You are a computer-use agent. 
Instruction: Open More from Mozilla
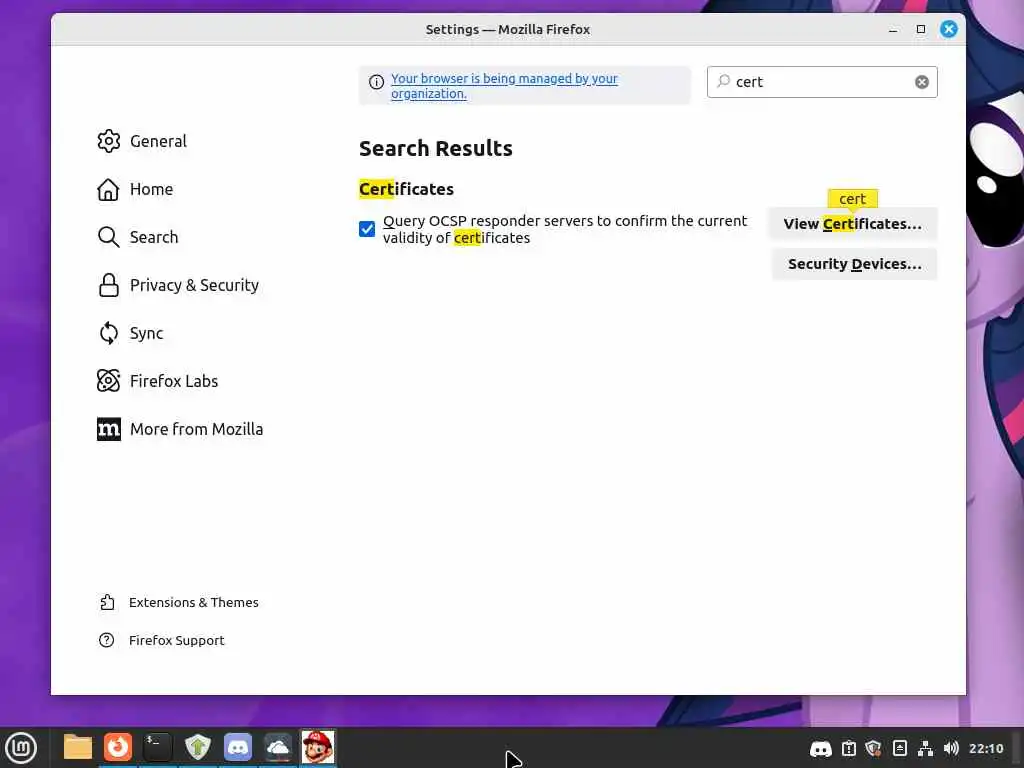coord(180,429)
